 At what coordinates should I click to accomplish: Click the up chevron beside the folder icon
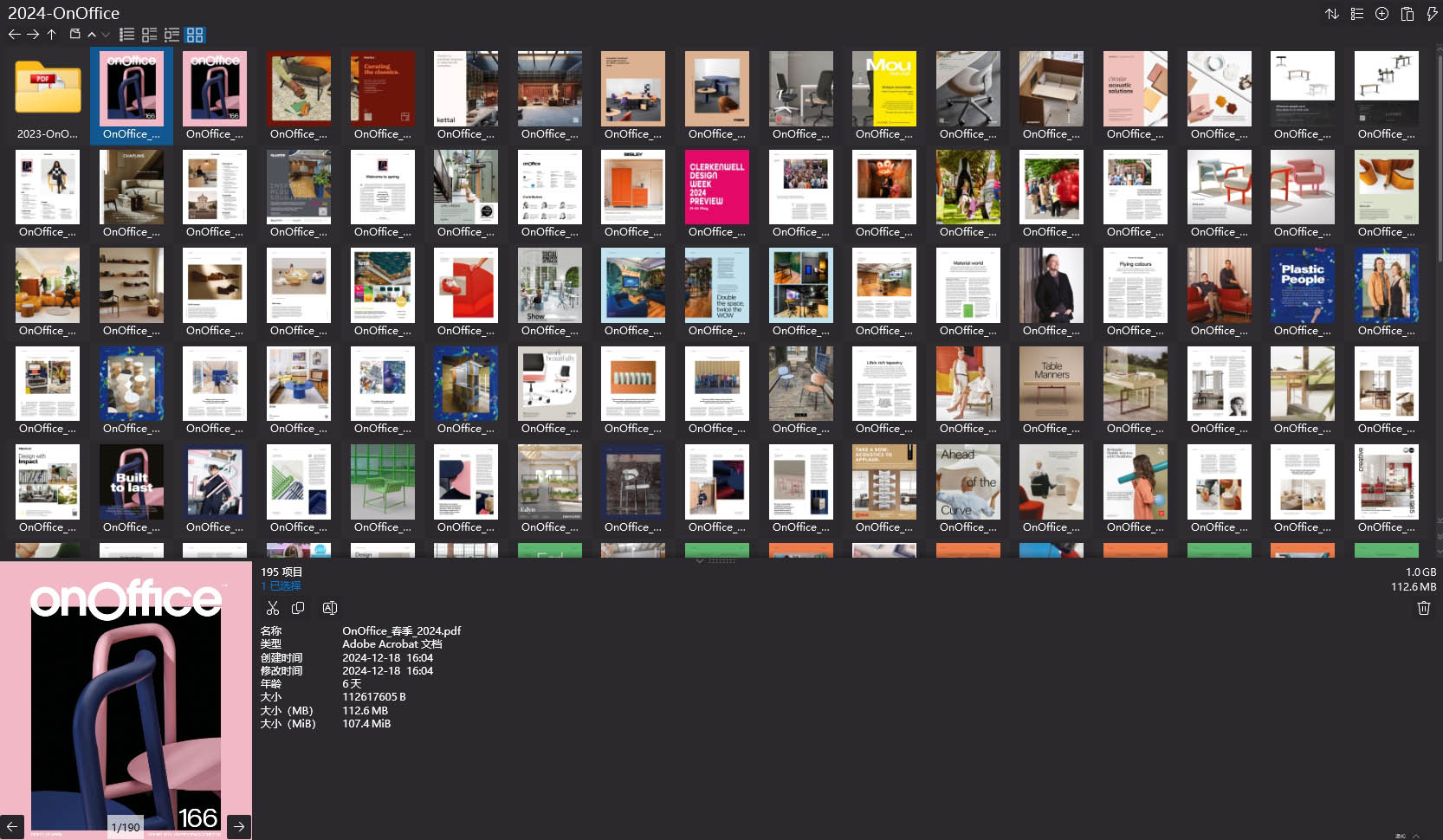click(92, 35)
